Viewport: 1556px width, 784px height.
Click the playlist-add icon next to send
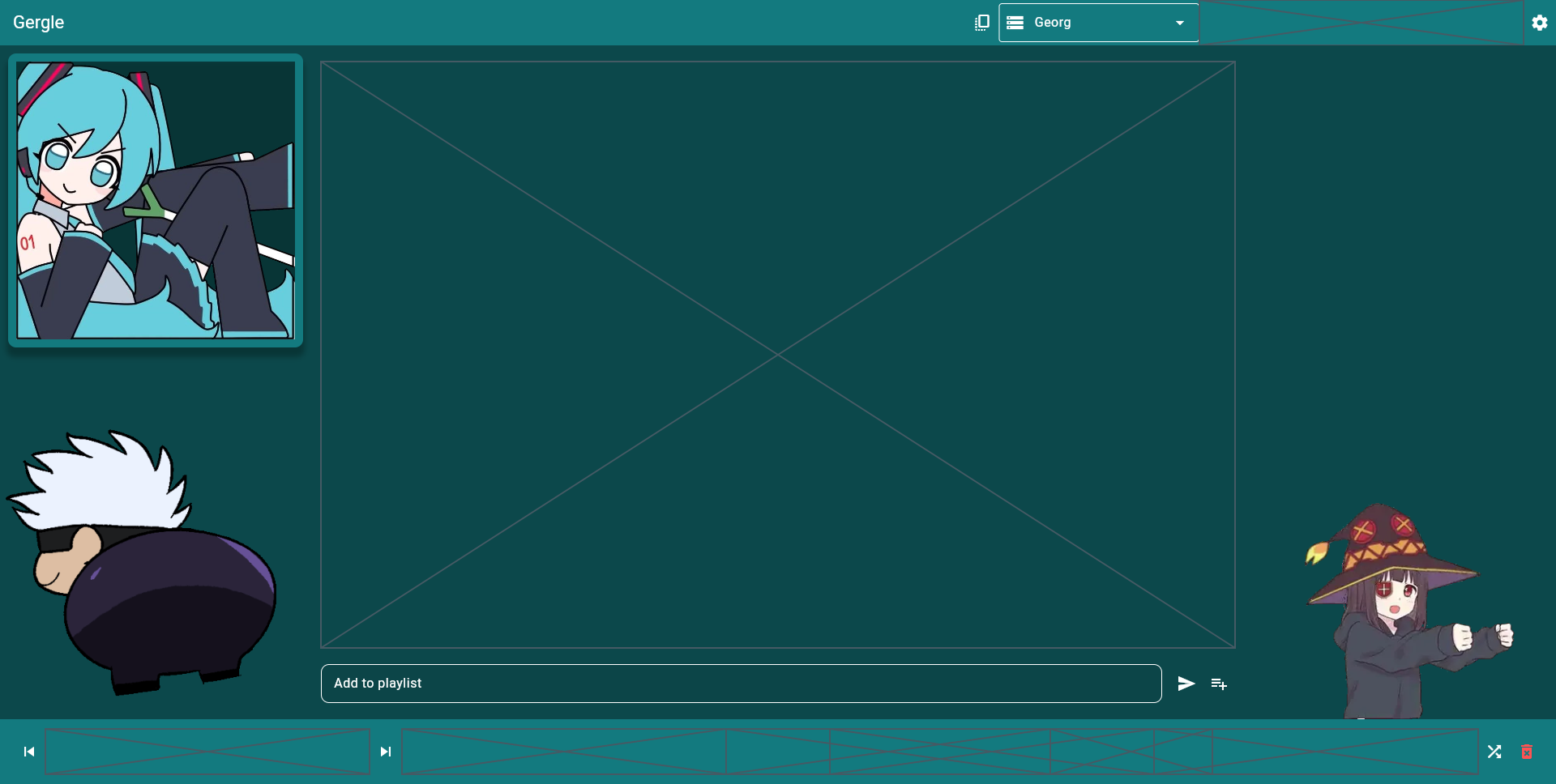coord(1219,684)
